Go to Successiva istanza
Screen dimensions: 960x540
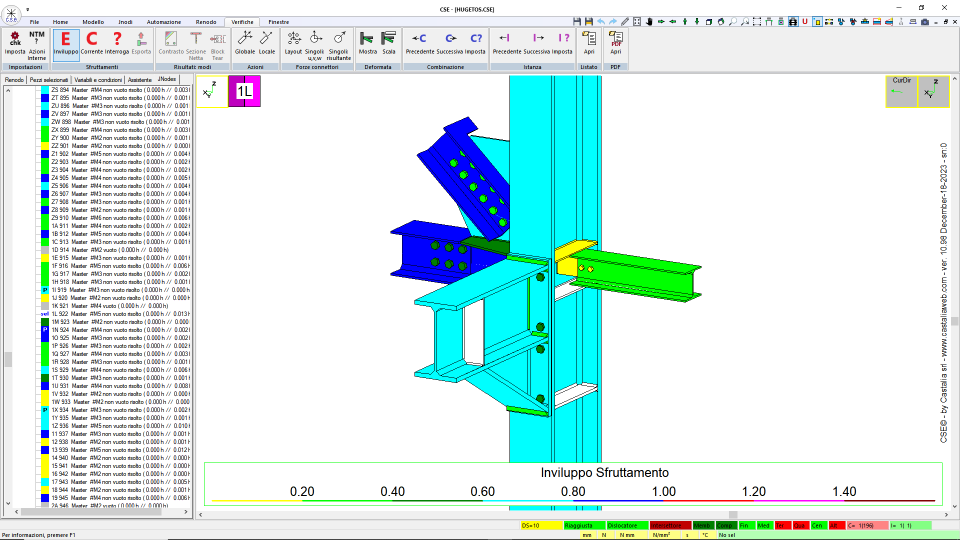pos(537,43)
